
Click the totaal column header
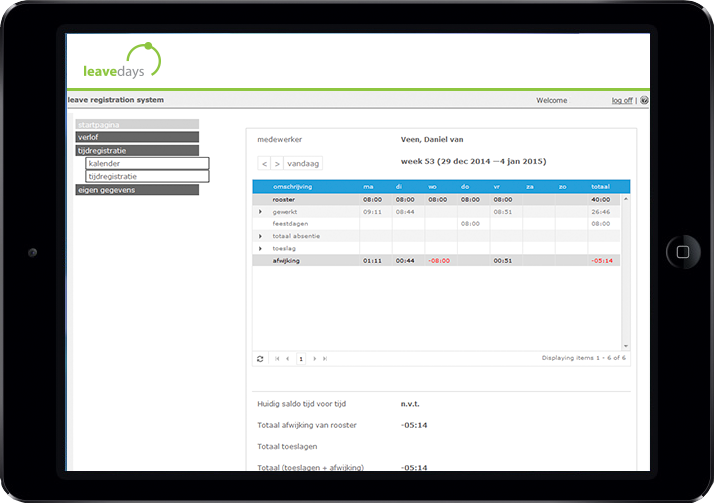point(600,187)
